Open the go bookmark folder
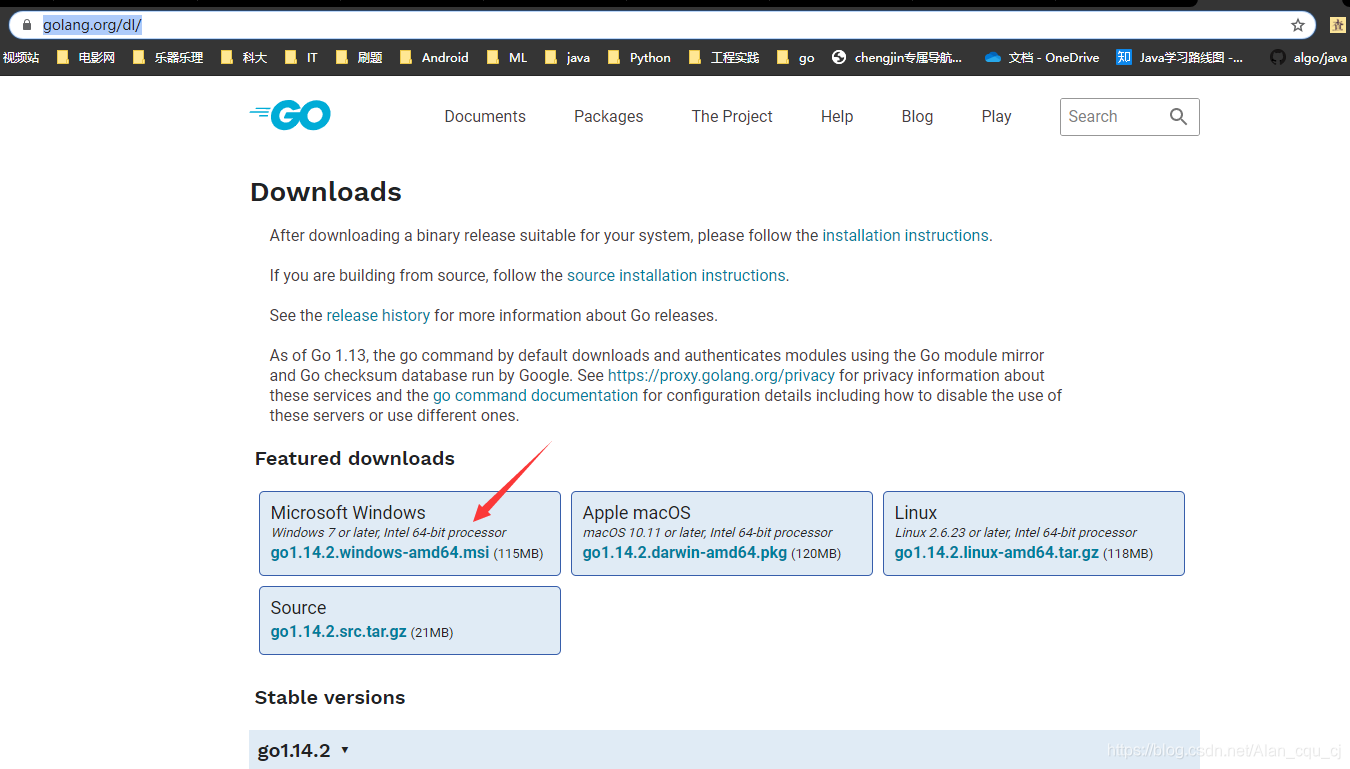The height and width of the screenshot is (769, 1350). tap(796, 58)
